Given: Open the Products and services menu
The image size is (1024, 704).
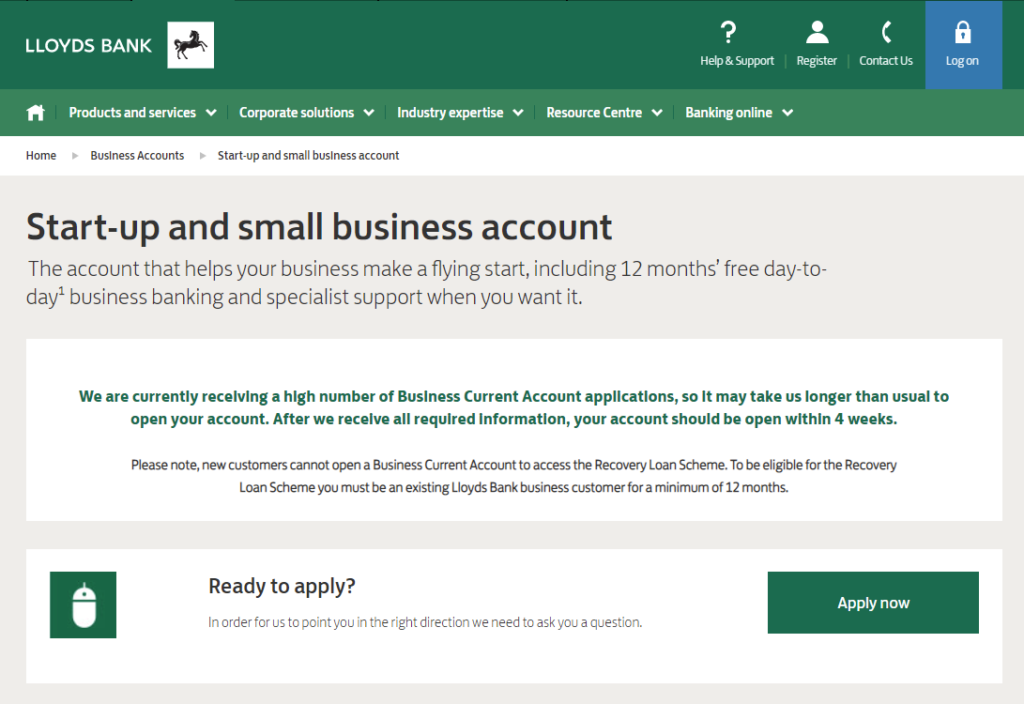Looking at the screenshot, I should 132,113.
